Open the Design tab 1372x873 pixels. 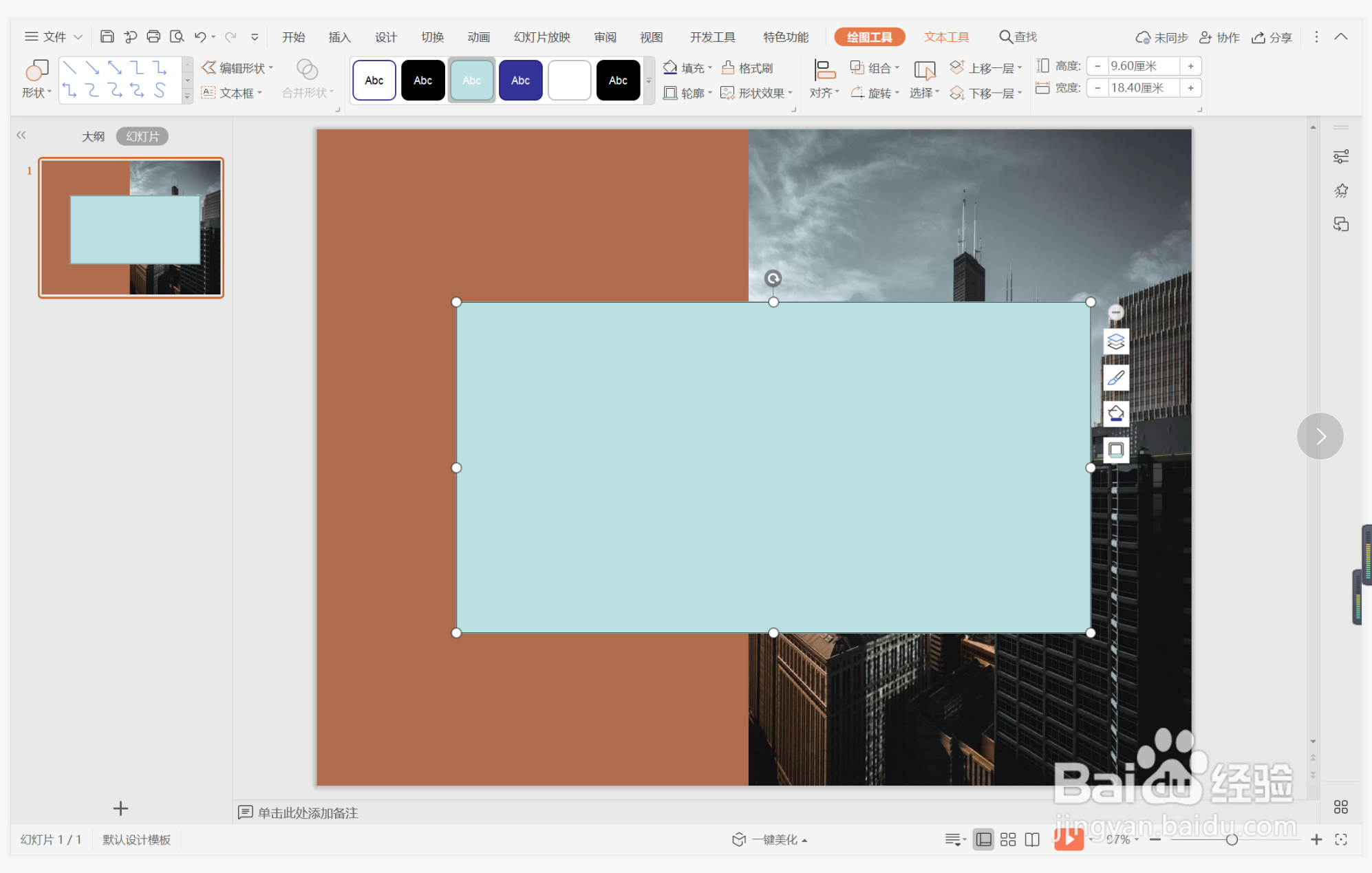tap(385, 37)
